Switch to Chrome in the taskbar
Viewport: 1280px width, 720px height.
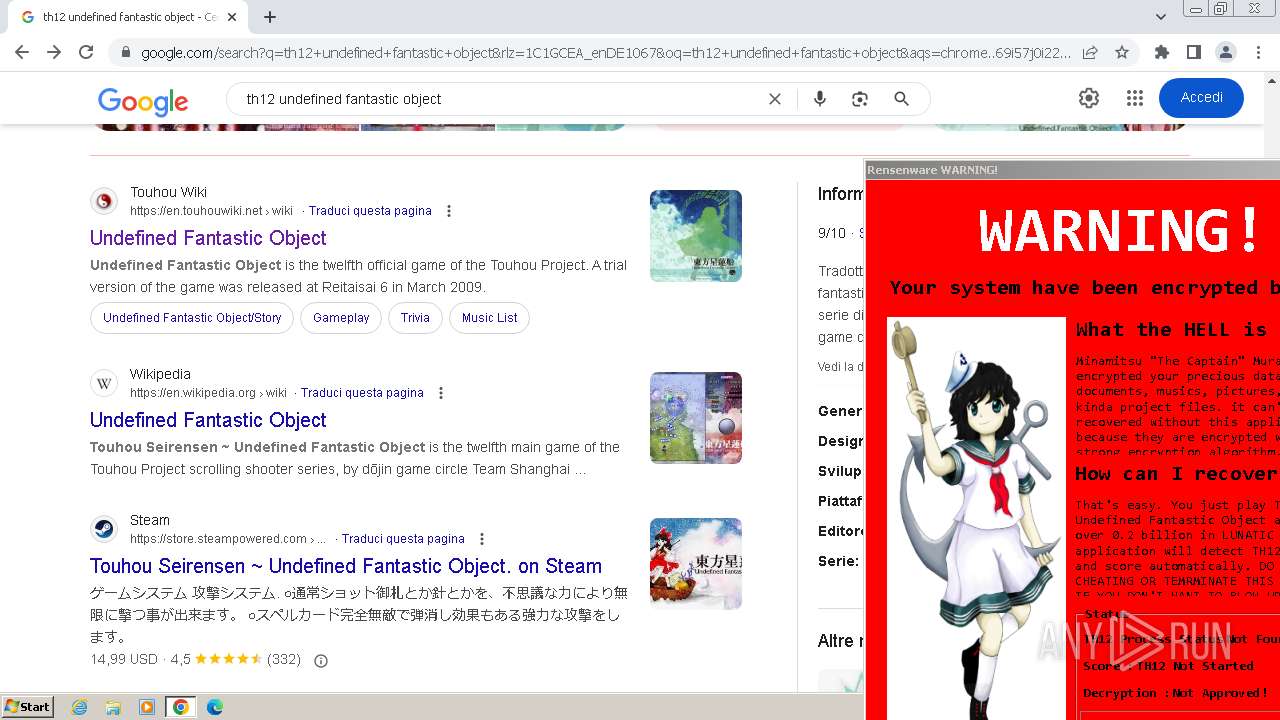(180, 707)
